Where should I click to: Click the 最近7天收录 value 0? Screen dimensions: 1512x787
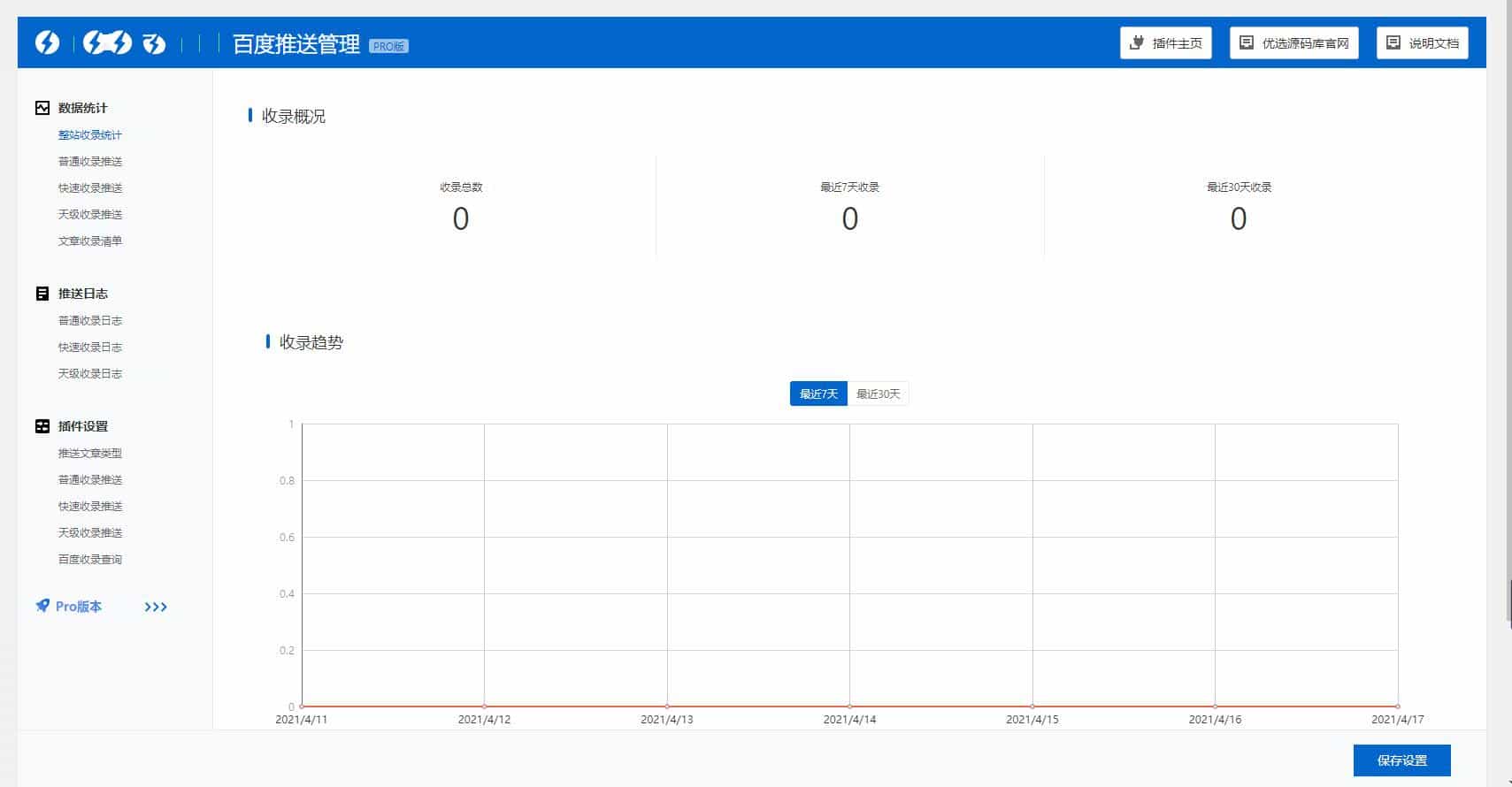tap(850, 218)
